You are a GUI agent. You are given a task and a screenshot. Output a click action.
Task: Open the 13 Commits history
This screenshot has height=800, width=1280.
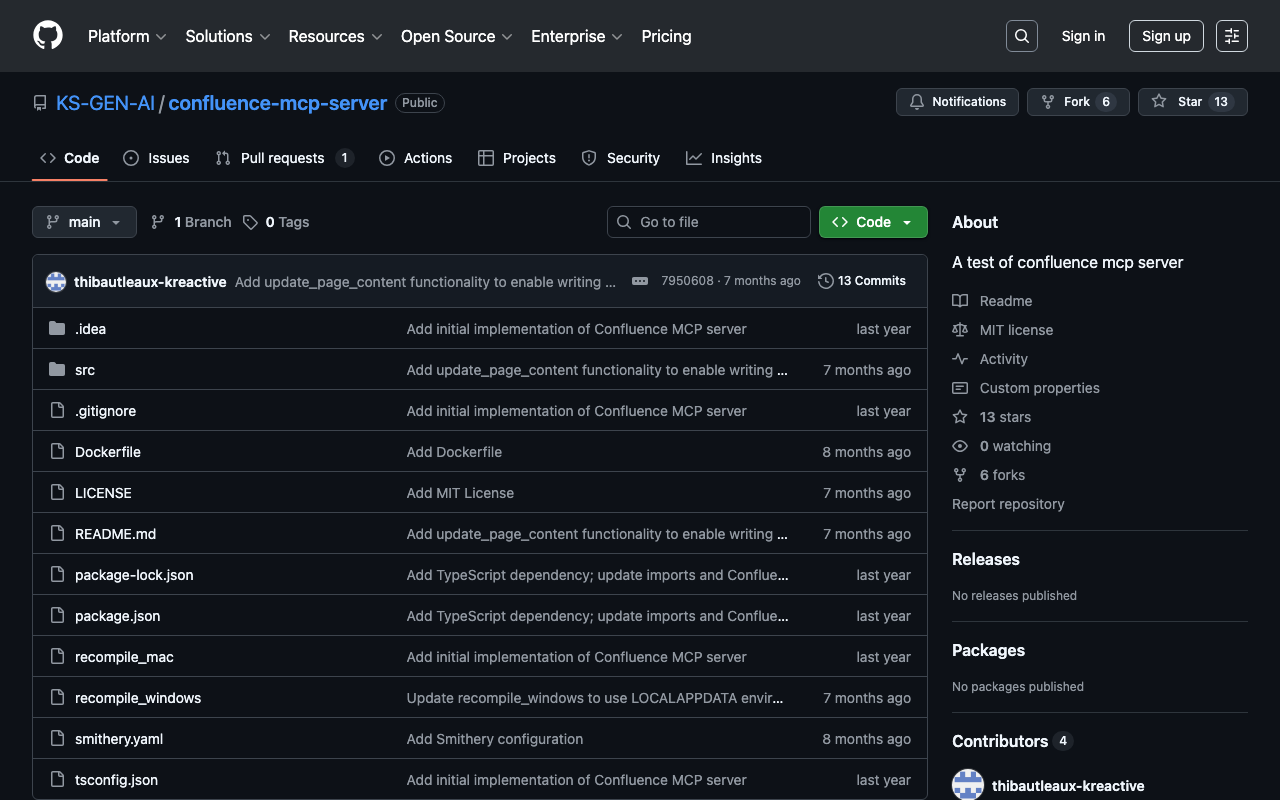(x=861, y=281)
